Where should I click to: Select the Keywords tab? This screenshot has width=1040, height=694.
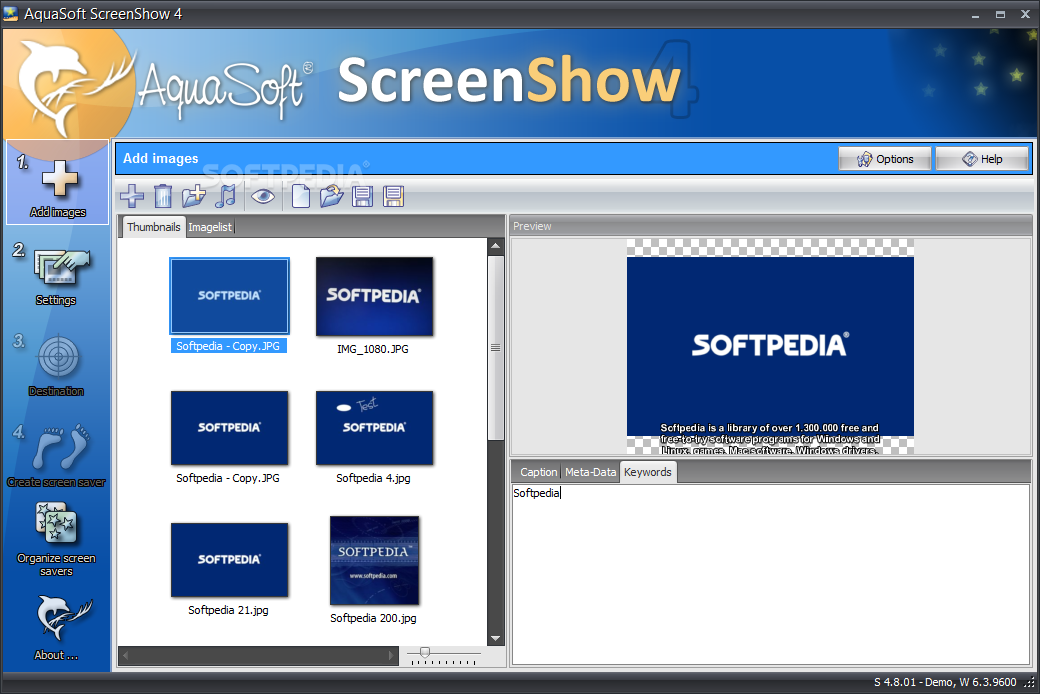pos(647,472)
